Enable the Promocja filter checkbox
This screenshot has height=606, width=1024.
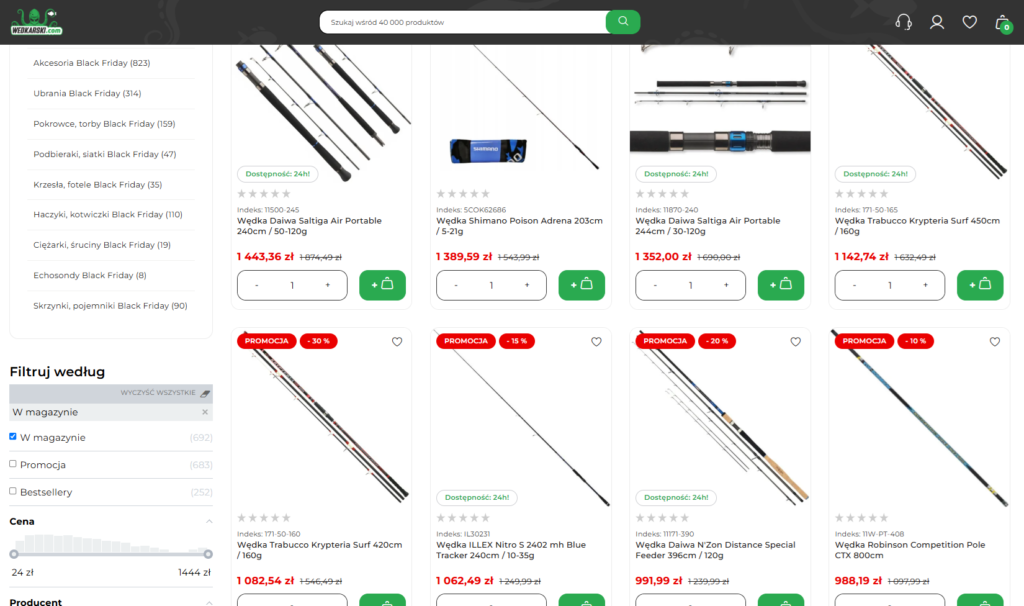point(12,464)
